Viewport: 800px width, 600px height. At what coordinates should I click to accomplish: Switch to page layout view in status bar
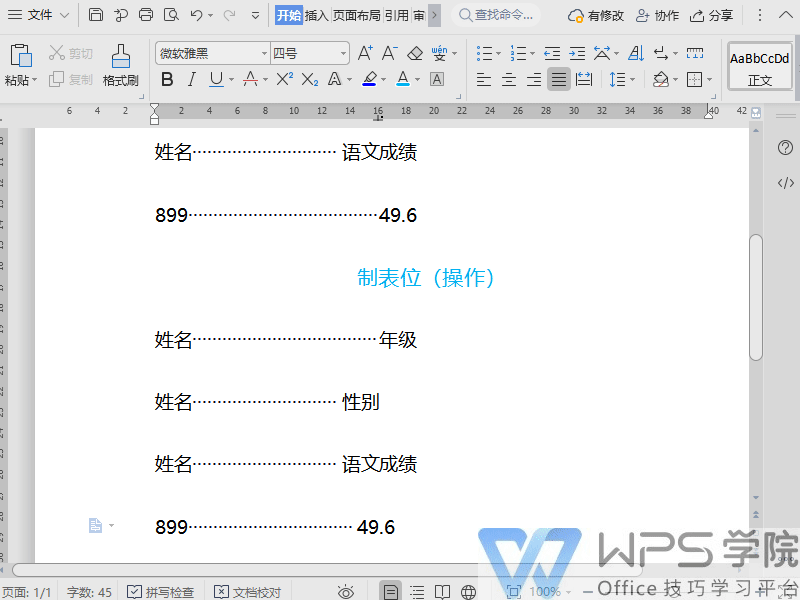click(390, 592)
